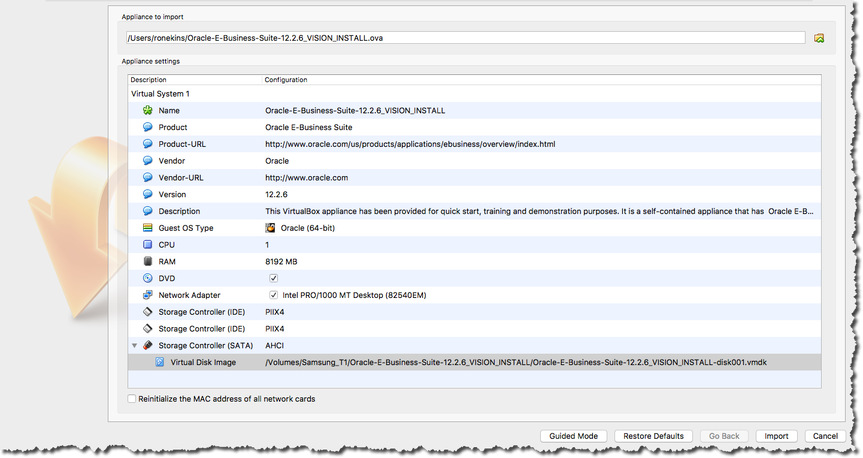Click the Oracle E-Business Suite product value
Viewport: 863px width, 458px height.
309,127
